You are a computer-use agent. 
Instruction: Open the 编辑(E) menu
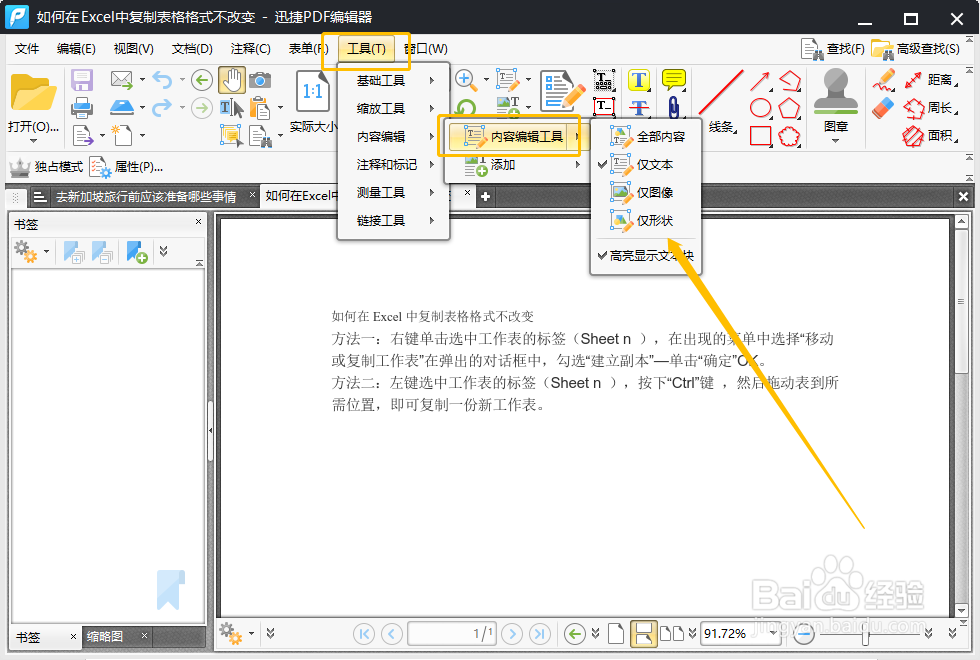76,49
